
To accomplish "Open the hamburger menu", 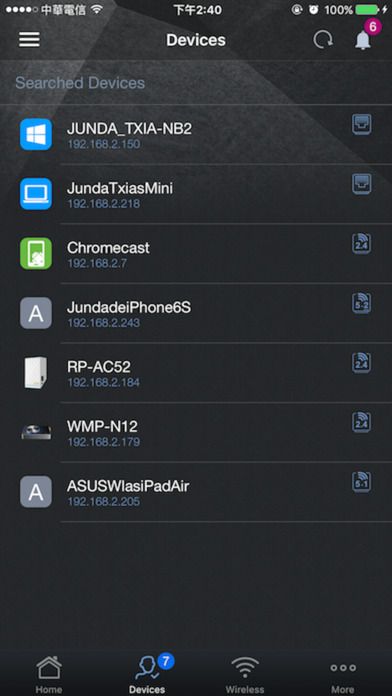I will (x=29, y=40).
